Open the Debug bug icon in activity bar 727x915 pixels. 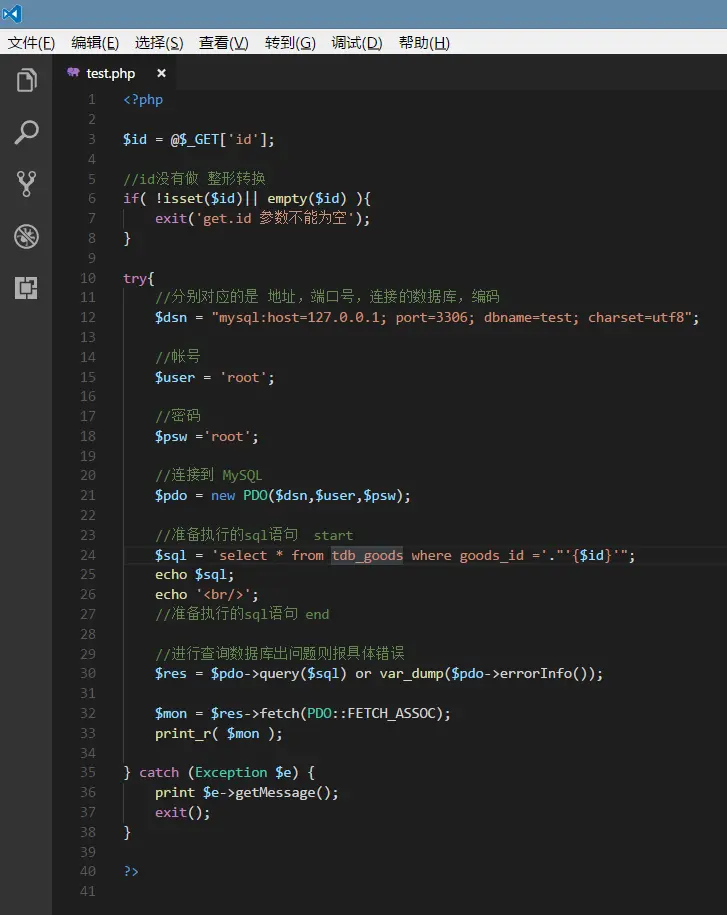click(26, 236)
